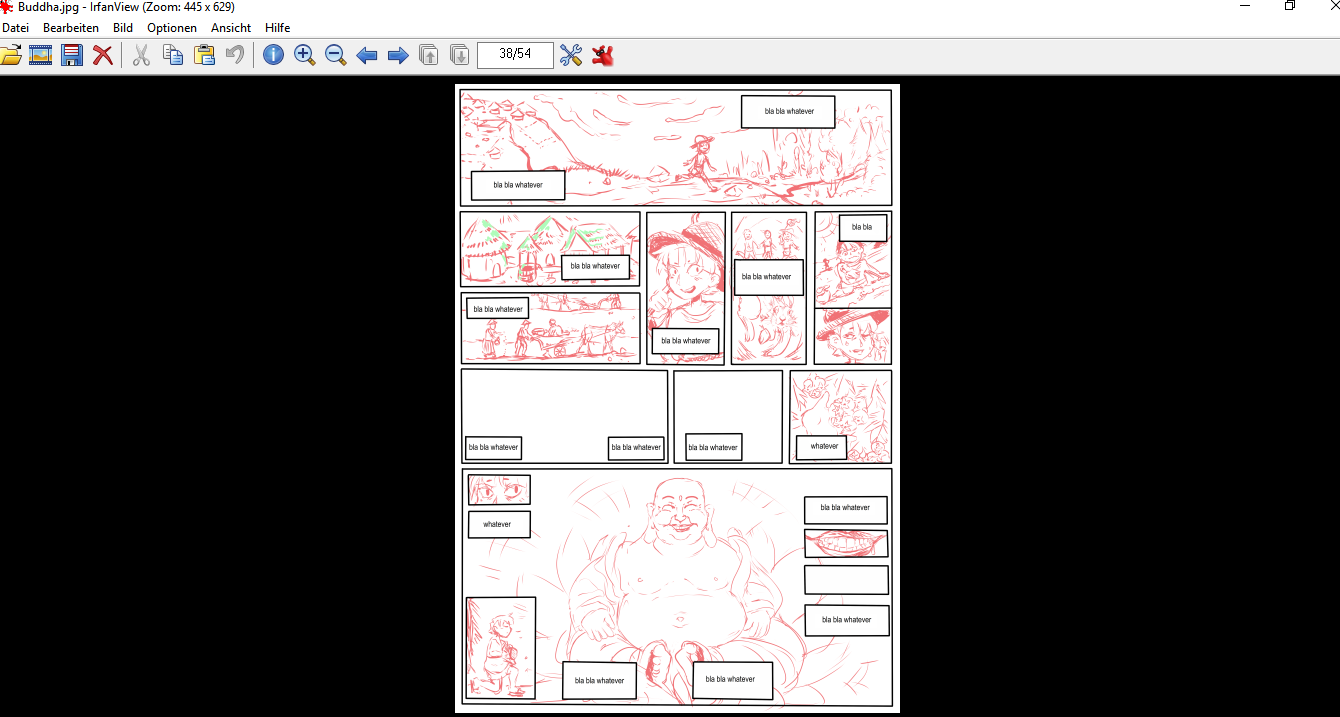
Task: Select the Cut scissors icon
Action: point(141,55)
